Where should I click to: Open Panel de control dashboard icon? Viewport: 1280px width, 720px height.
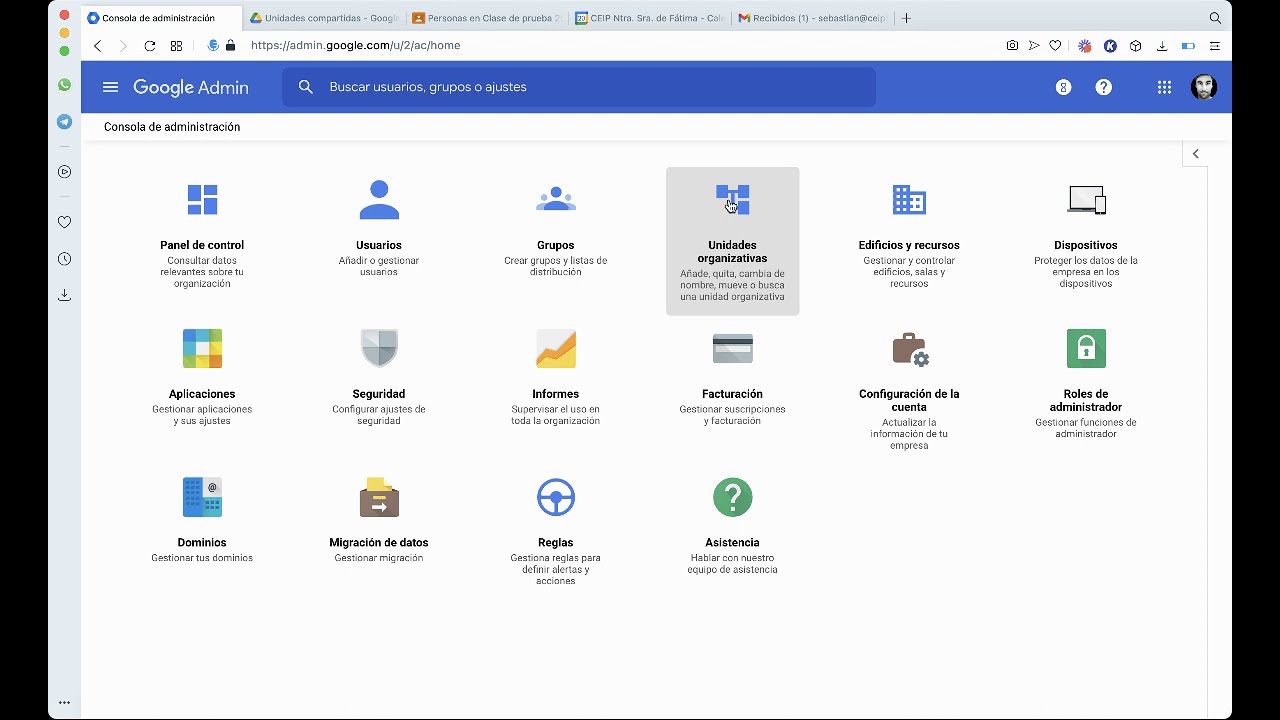point(202,199)
